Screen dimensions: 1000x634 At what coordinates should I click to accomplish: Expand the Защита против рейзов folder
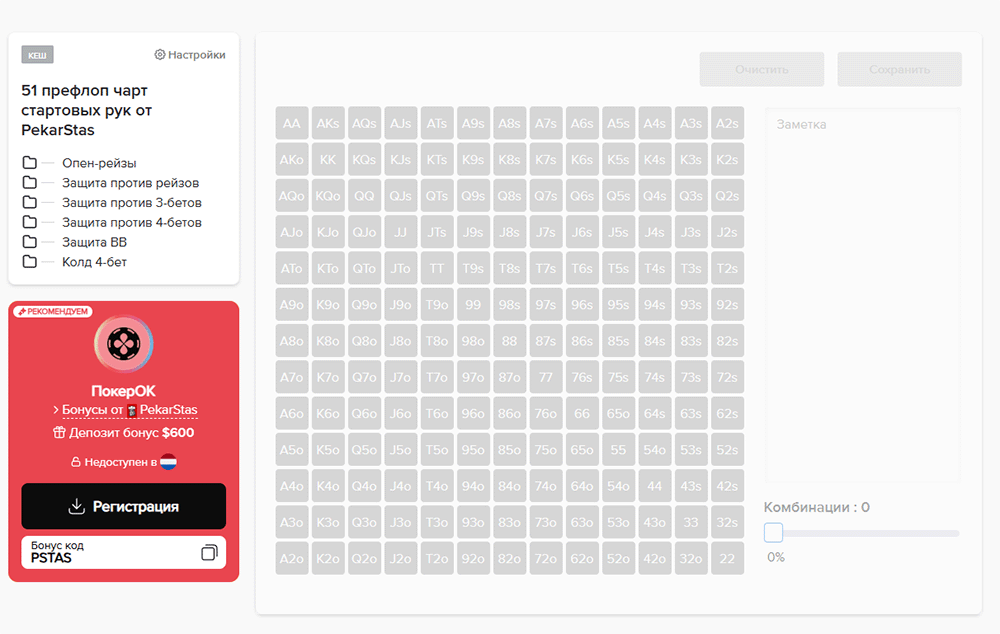click(x=130, y=183)
